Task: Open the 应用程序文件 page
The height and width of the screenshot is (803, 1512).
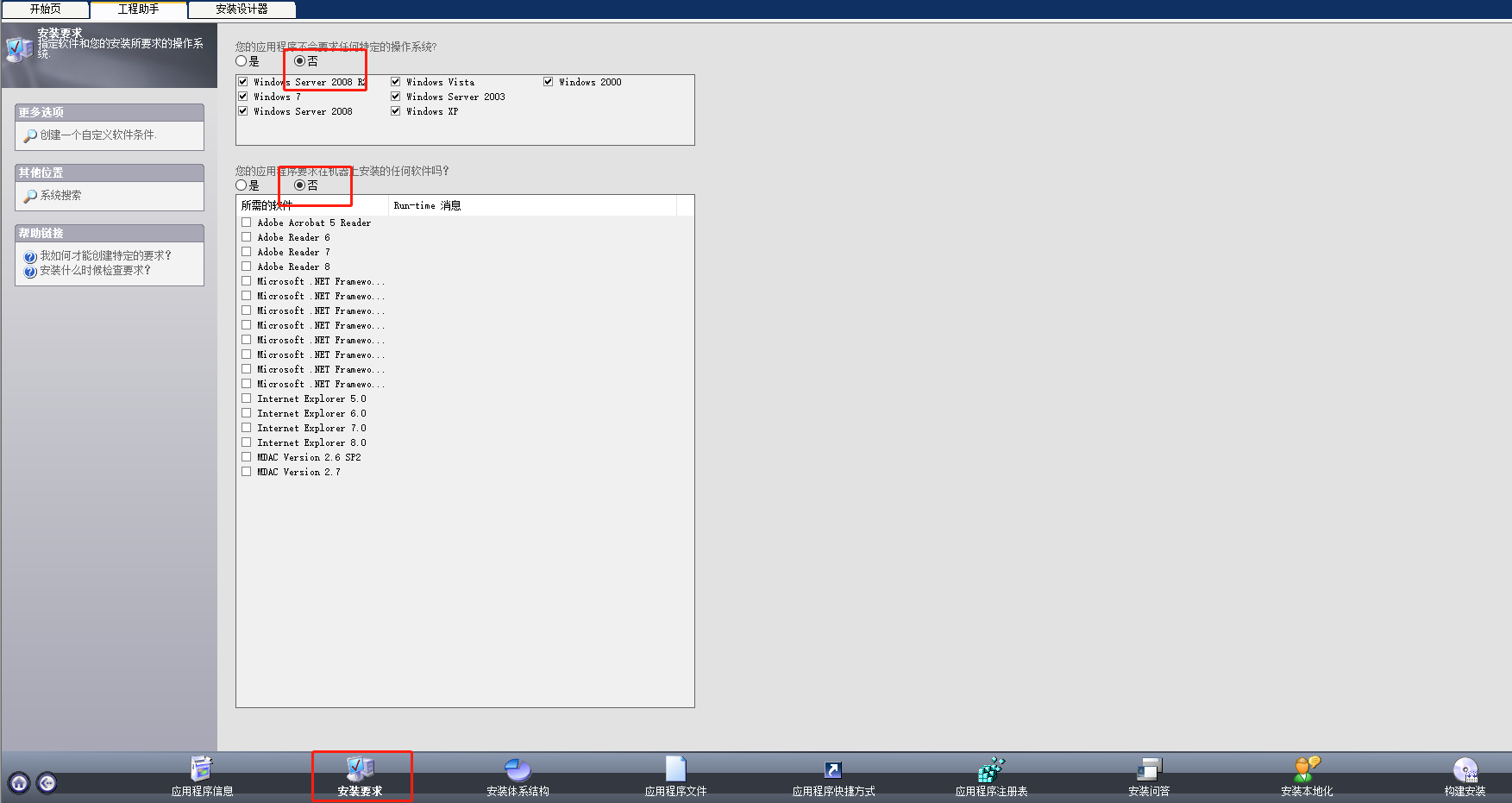Action: click(x=675, y=775)
